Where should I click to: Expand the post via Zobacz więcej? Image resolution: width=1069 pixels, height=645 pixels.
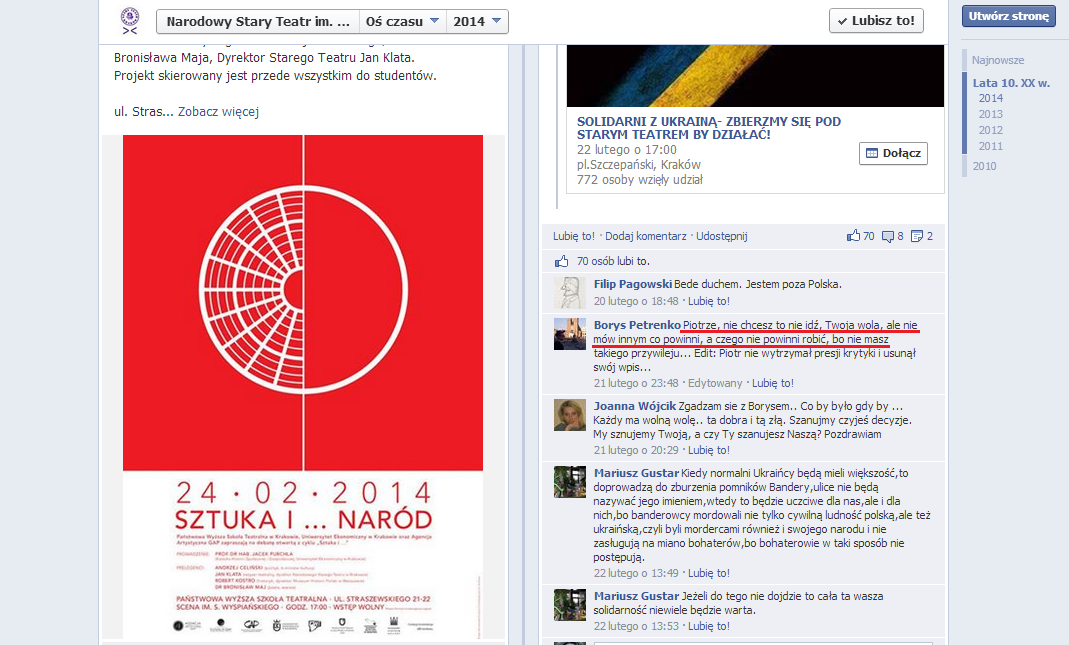pyautogui.click(x=218, y=112)
